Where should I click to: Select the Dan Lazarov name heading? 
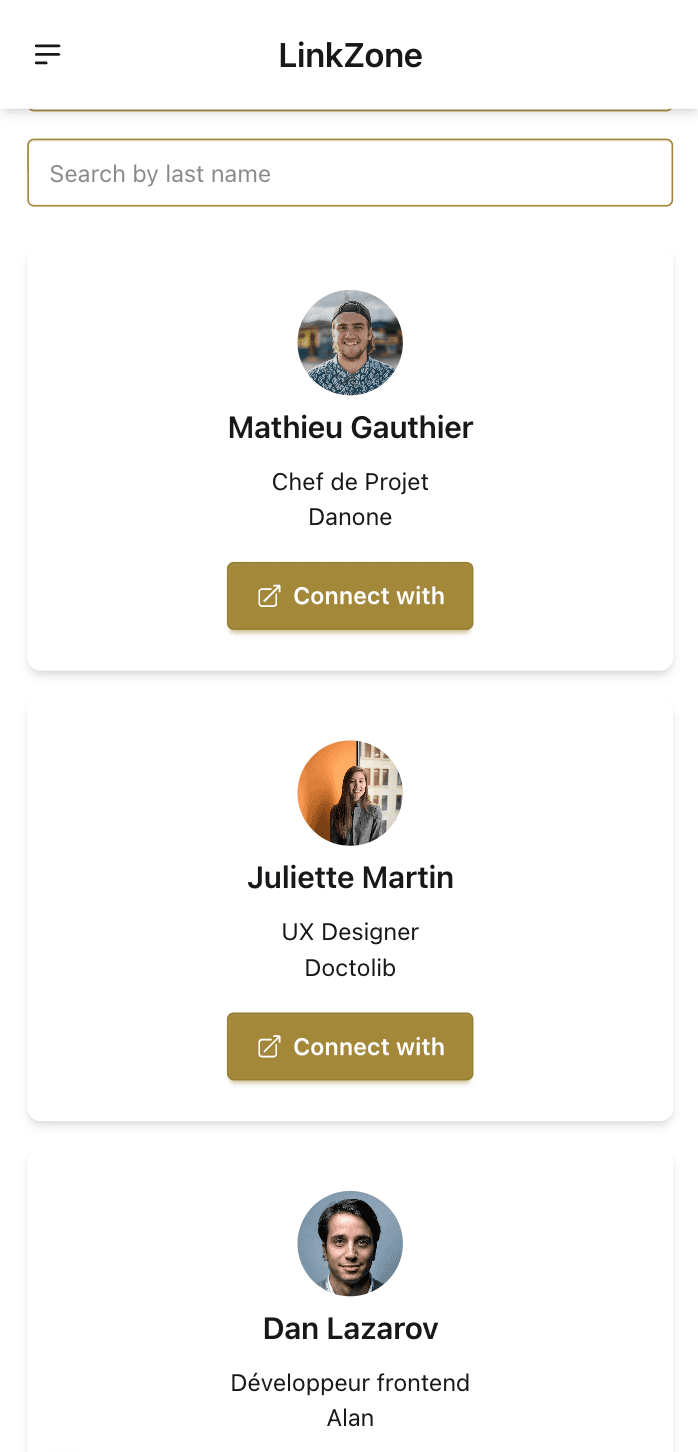[x=350, y=1329]
